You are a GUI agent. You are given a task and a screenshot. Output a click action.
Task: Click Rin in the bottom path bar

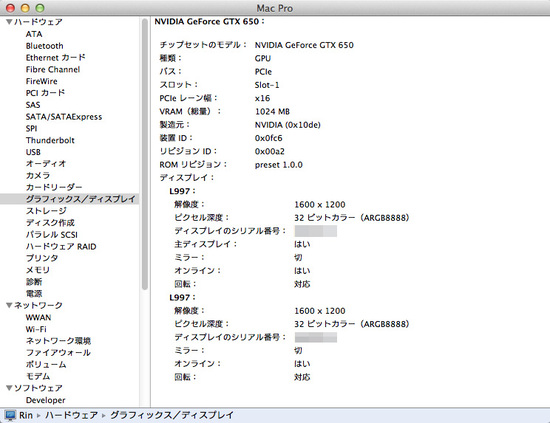(26, 415)
